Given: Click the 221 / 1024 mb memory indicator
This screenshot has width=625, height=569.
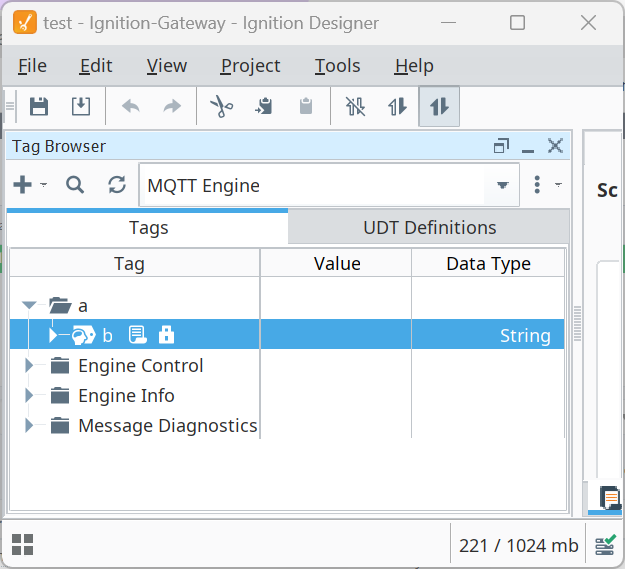Looking at the screenshot, I should click(518, 545).
